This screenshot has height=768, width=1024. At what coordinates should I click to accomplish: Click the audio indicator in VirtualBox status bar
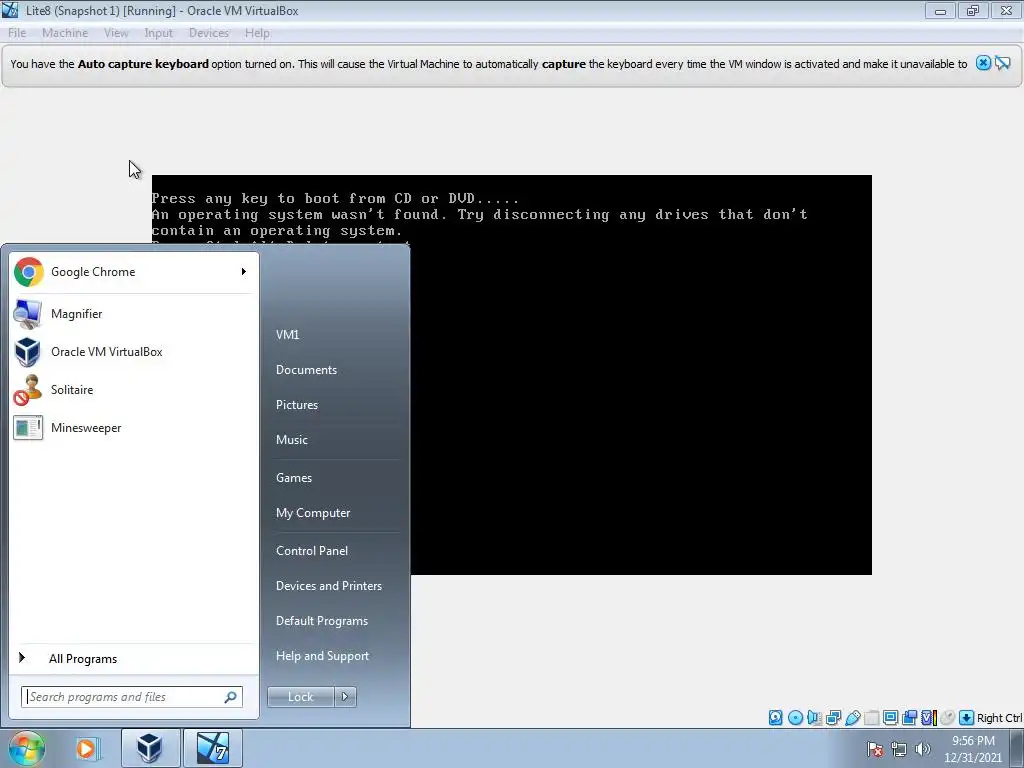814,718
